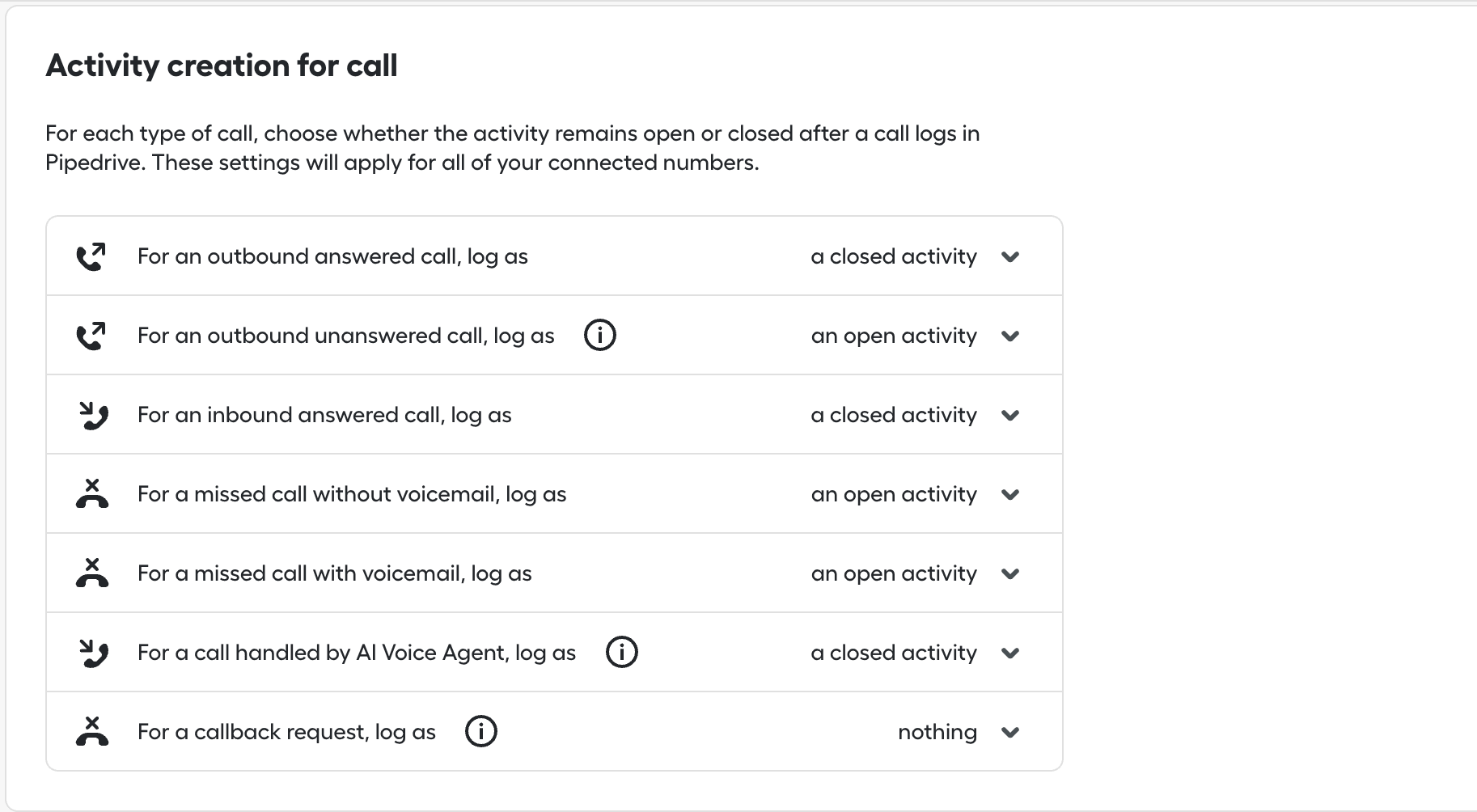The width and height of the screenshot is (1477, 812).
Task: Click the missed call without voicemail icon
Action: tap(92, 493)
